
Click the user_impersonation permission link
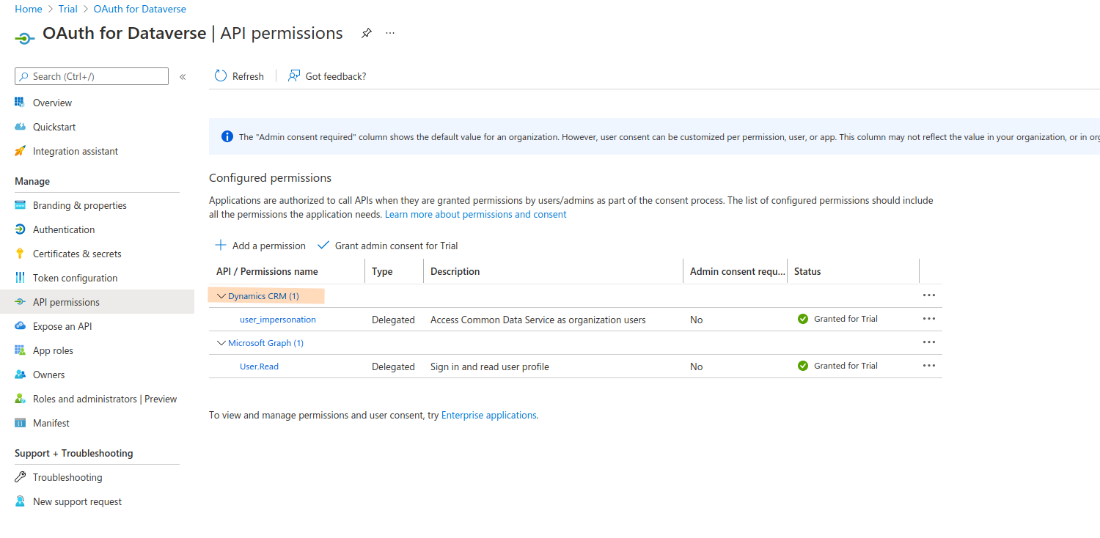click(278, 319)
